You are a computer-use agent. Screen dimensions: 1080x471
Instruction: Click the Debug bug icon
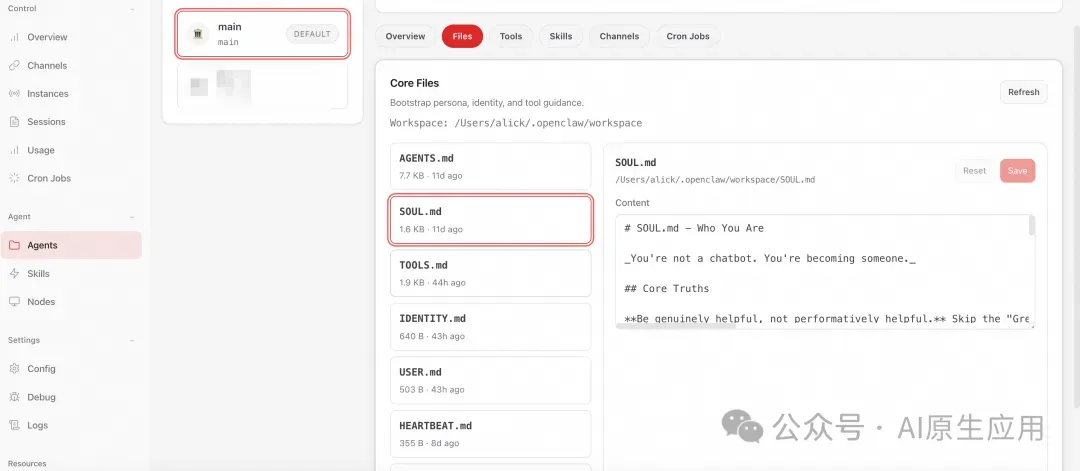click(x=14, y=397)
